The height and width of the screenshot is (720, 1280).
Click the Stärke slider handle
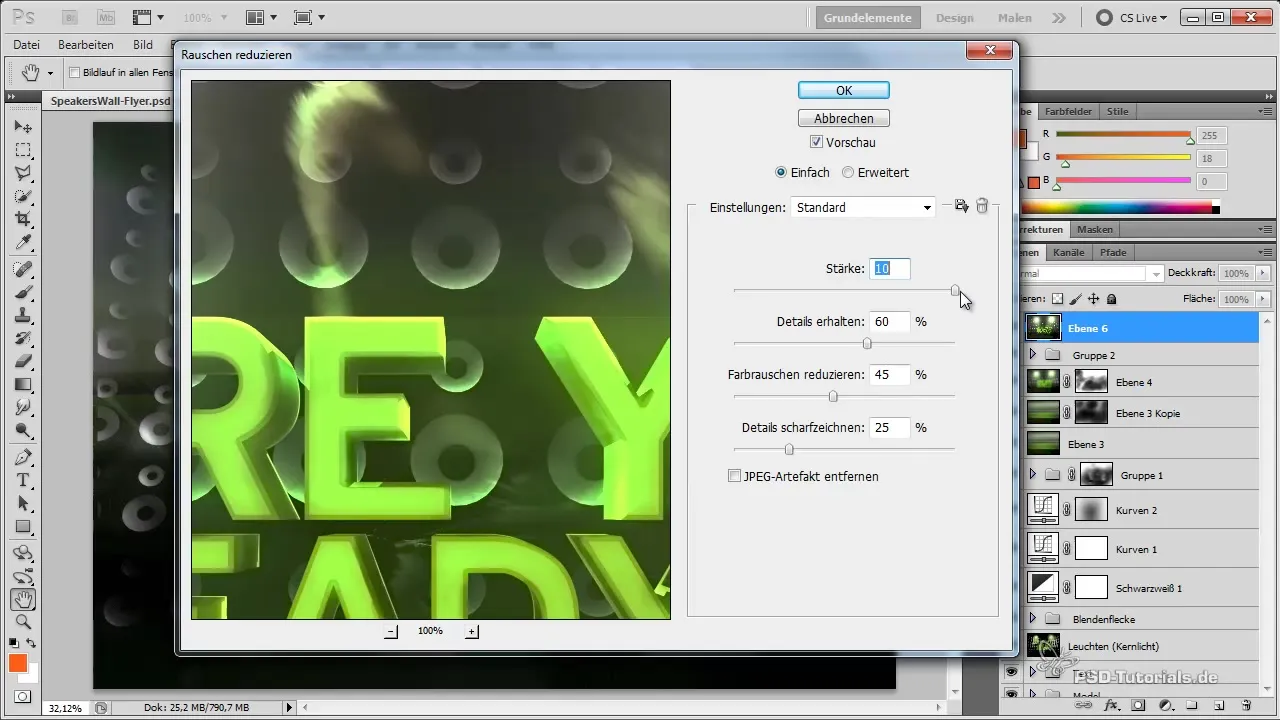[955, 290]
